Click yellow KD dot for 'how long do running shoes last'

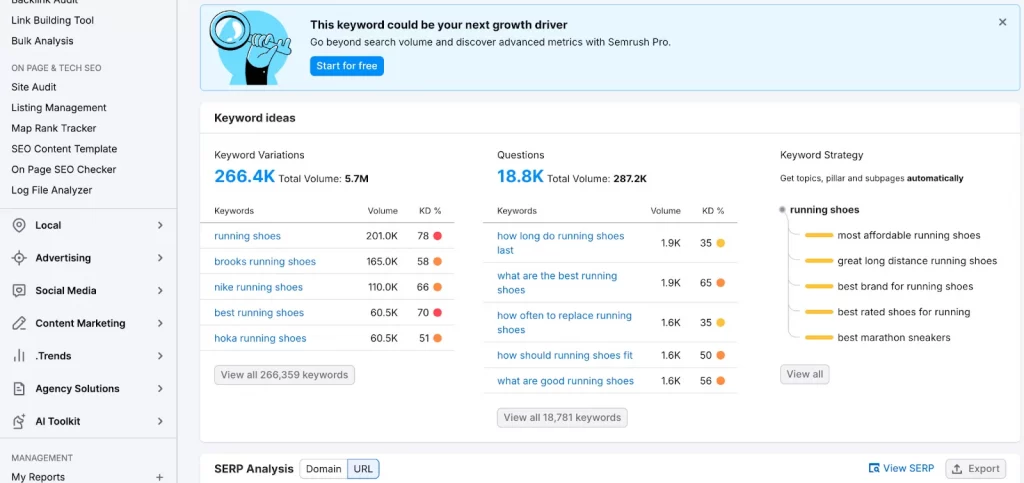pos(720,243)
